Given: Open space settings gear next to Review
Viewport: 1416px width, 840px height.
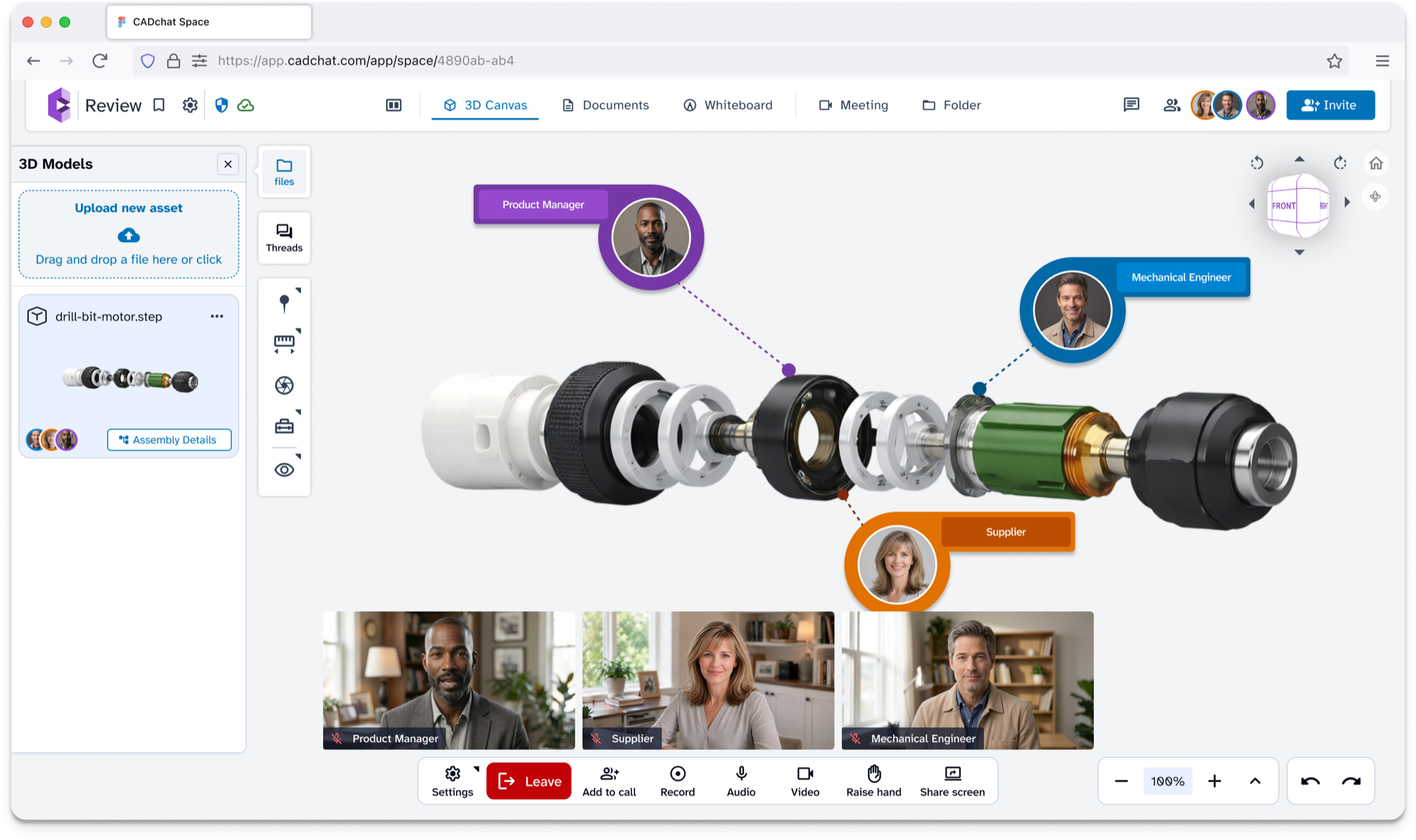Looking at the screenshot, I should (190, 105).
